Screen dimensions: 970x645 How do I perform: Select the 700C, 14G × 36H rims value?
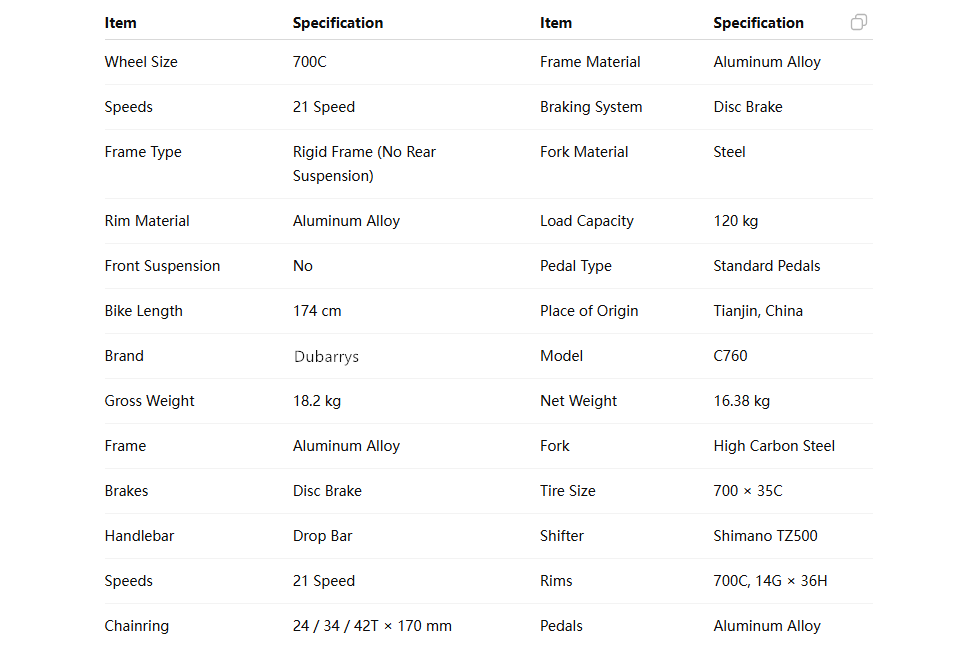tap(770, 581)
